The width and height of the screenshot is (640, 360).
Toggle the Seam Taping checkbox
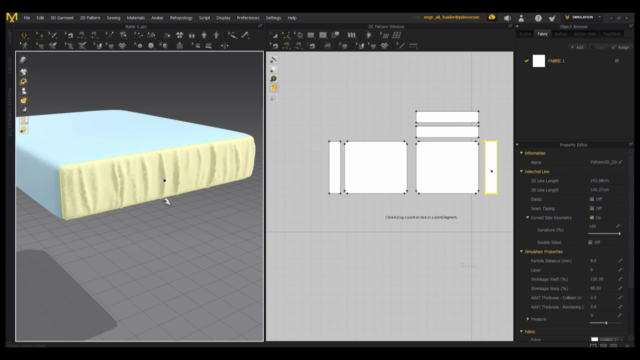point(592,209)
